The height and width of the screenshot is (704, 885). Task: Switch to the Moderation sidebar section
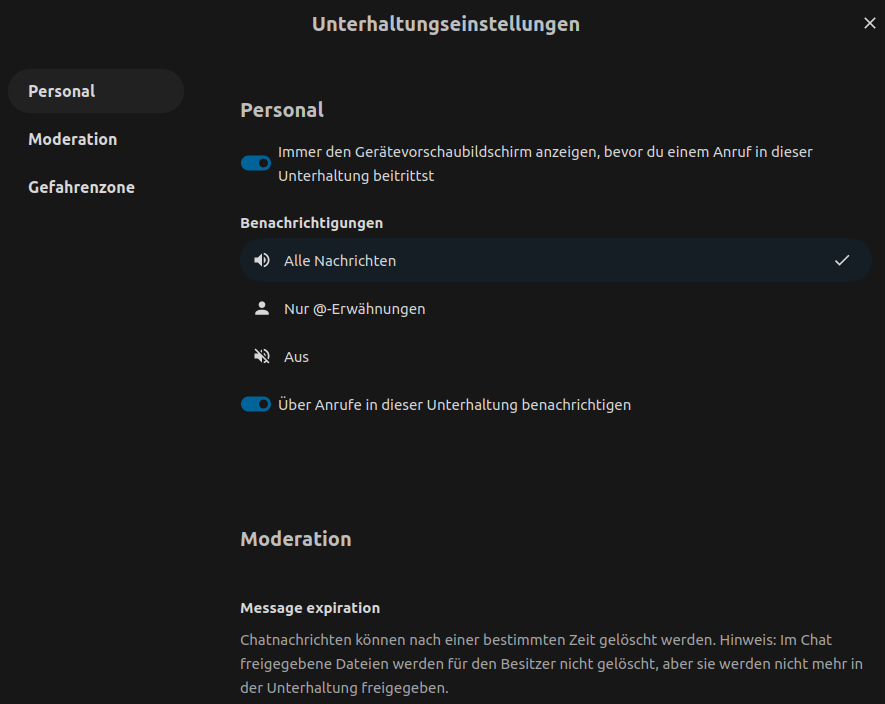click(72, 138)
